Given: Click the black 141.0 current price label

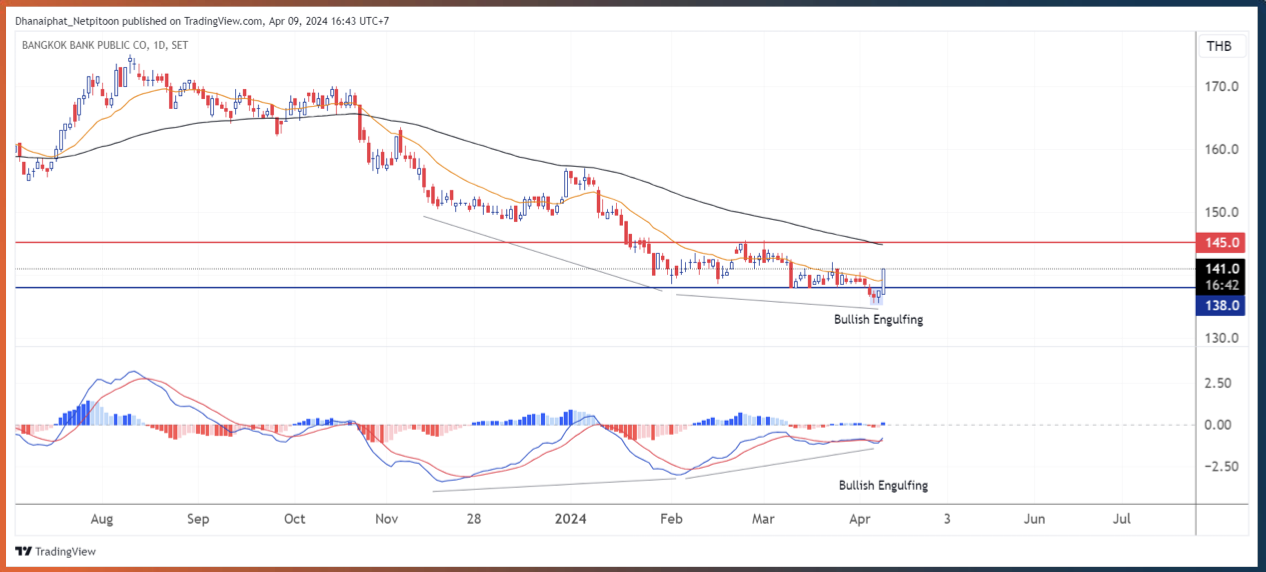Looking at the screenshot, I should click(x=1221, y=268).
